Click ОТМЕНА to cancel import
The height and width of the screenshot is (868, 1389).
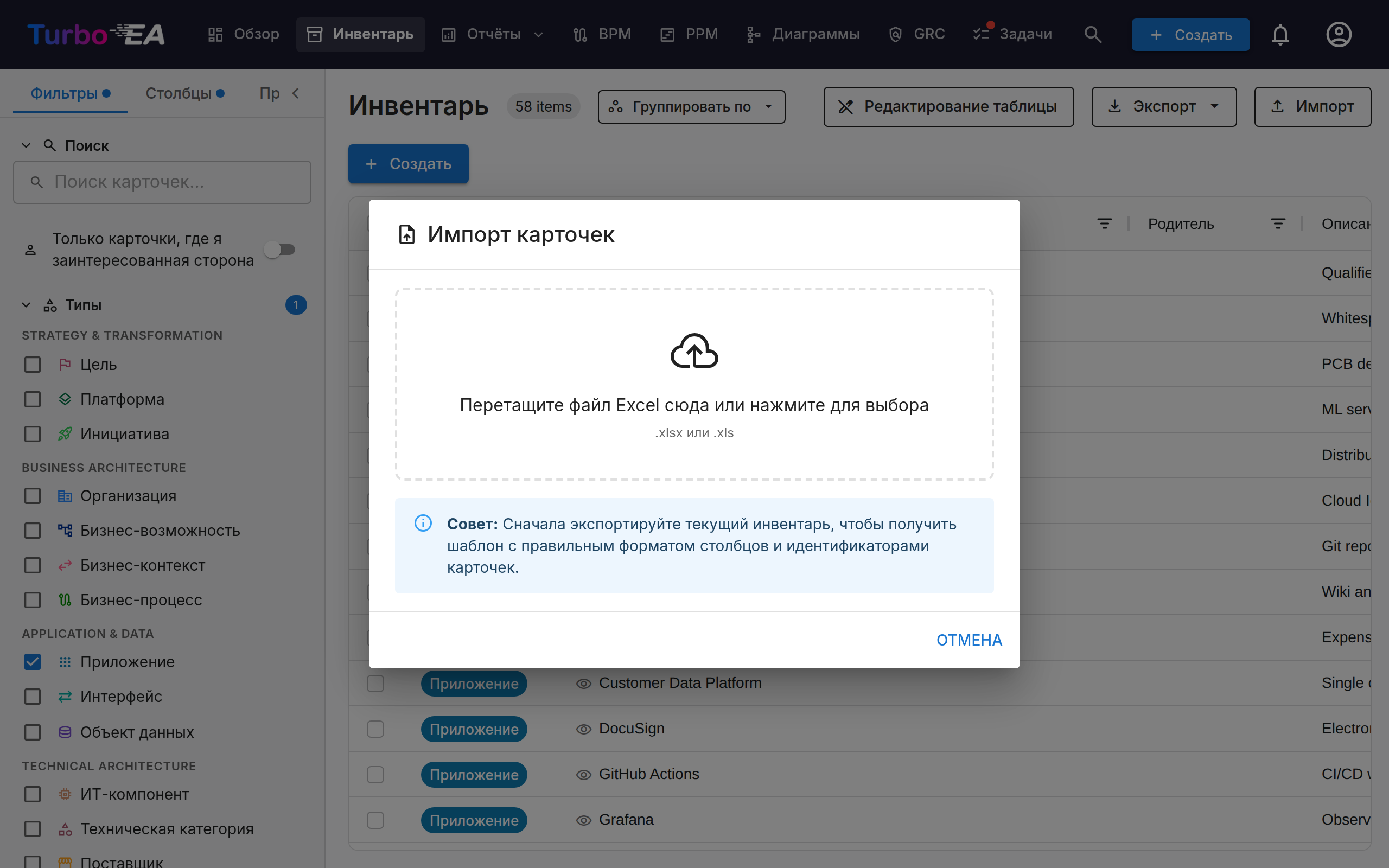[x=969, y=640]
